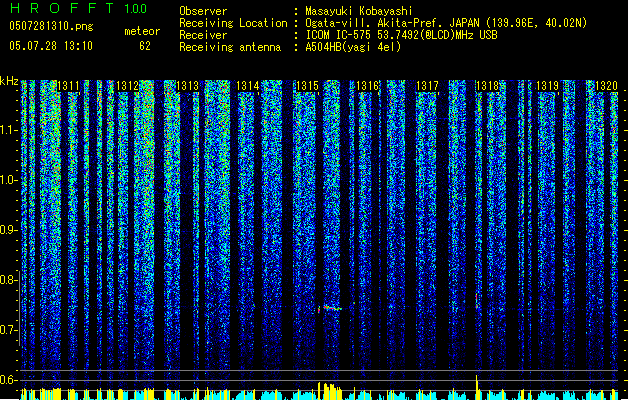Click the 0.6 kHz frequency tick label
Screen dimensions: 629x400
point(8,380)
